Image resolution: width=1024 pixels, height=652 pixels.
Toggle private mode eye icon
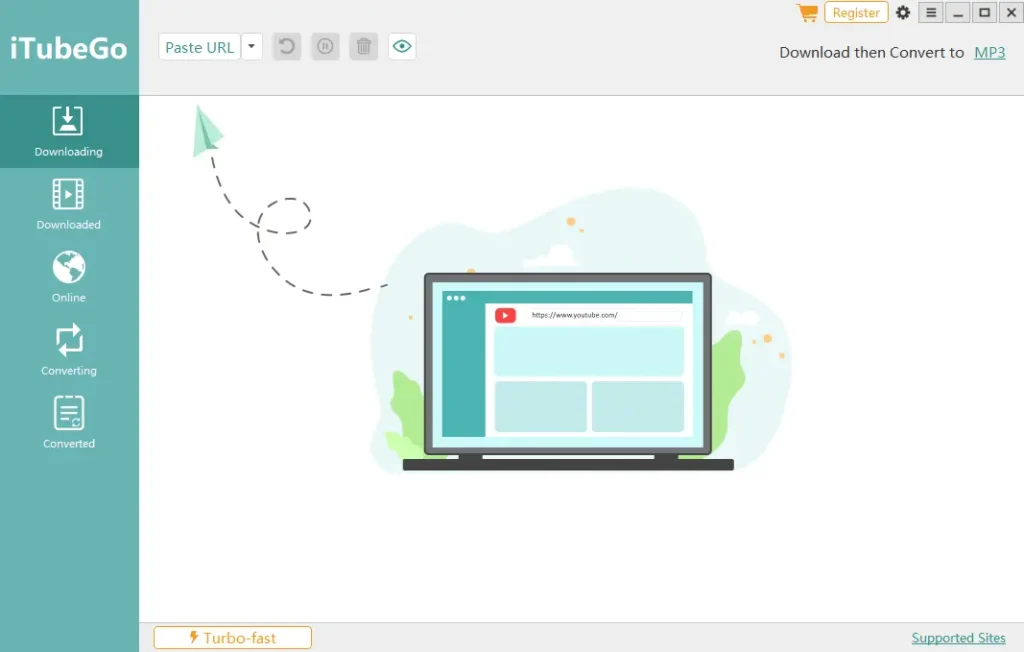tap(402, 47)
